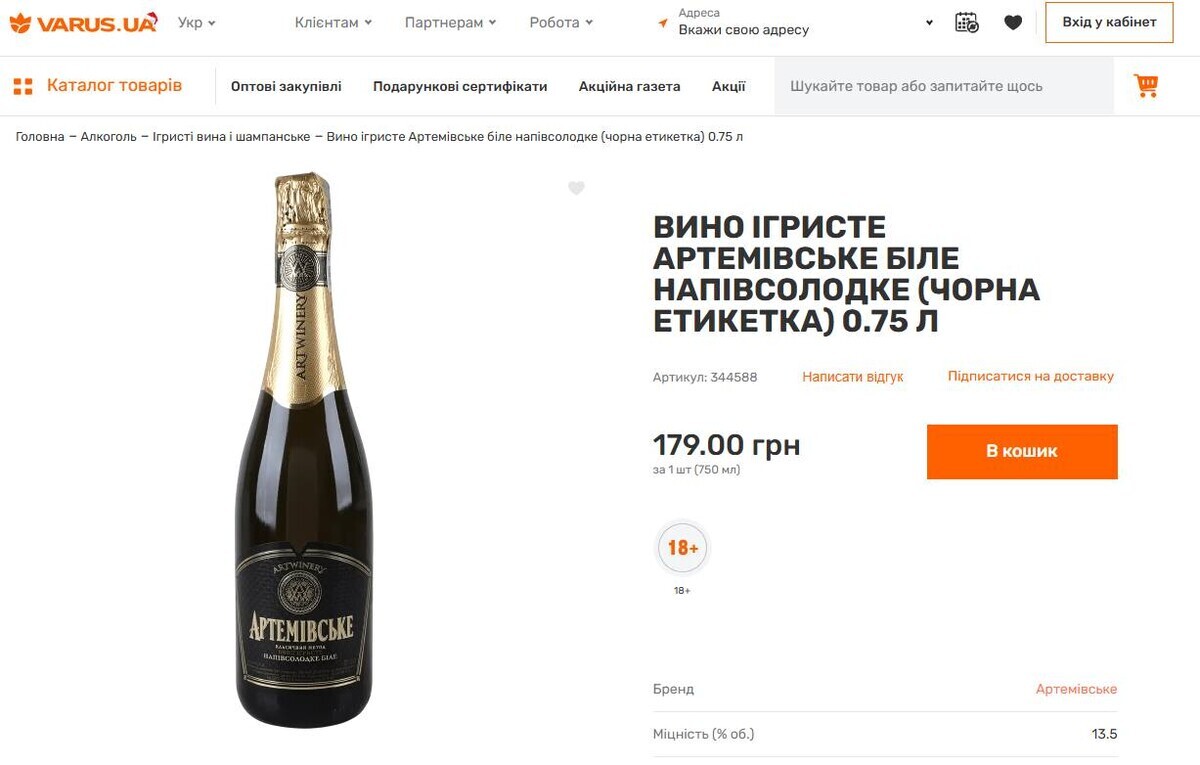The height and width of the screenshot is (765, 1200).
Task: Open the favorites heart icon in header
Action: point(1013,22)
